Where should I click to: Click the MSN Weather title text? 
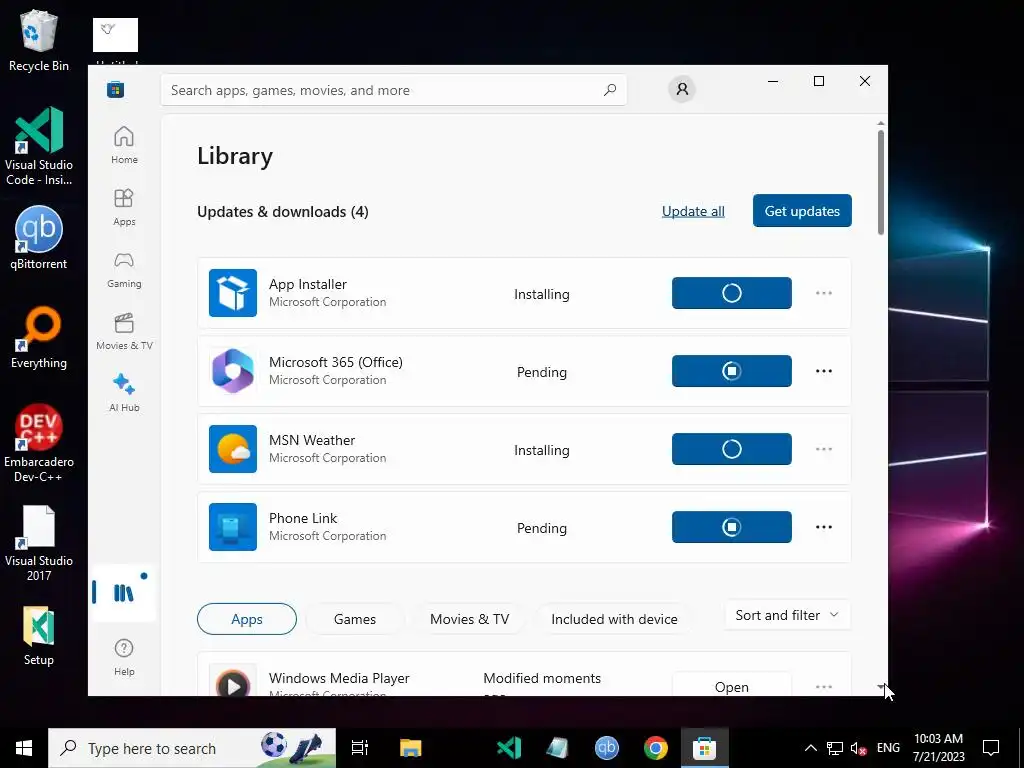(x=312, y=440)
